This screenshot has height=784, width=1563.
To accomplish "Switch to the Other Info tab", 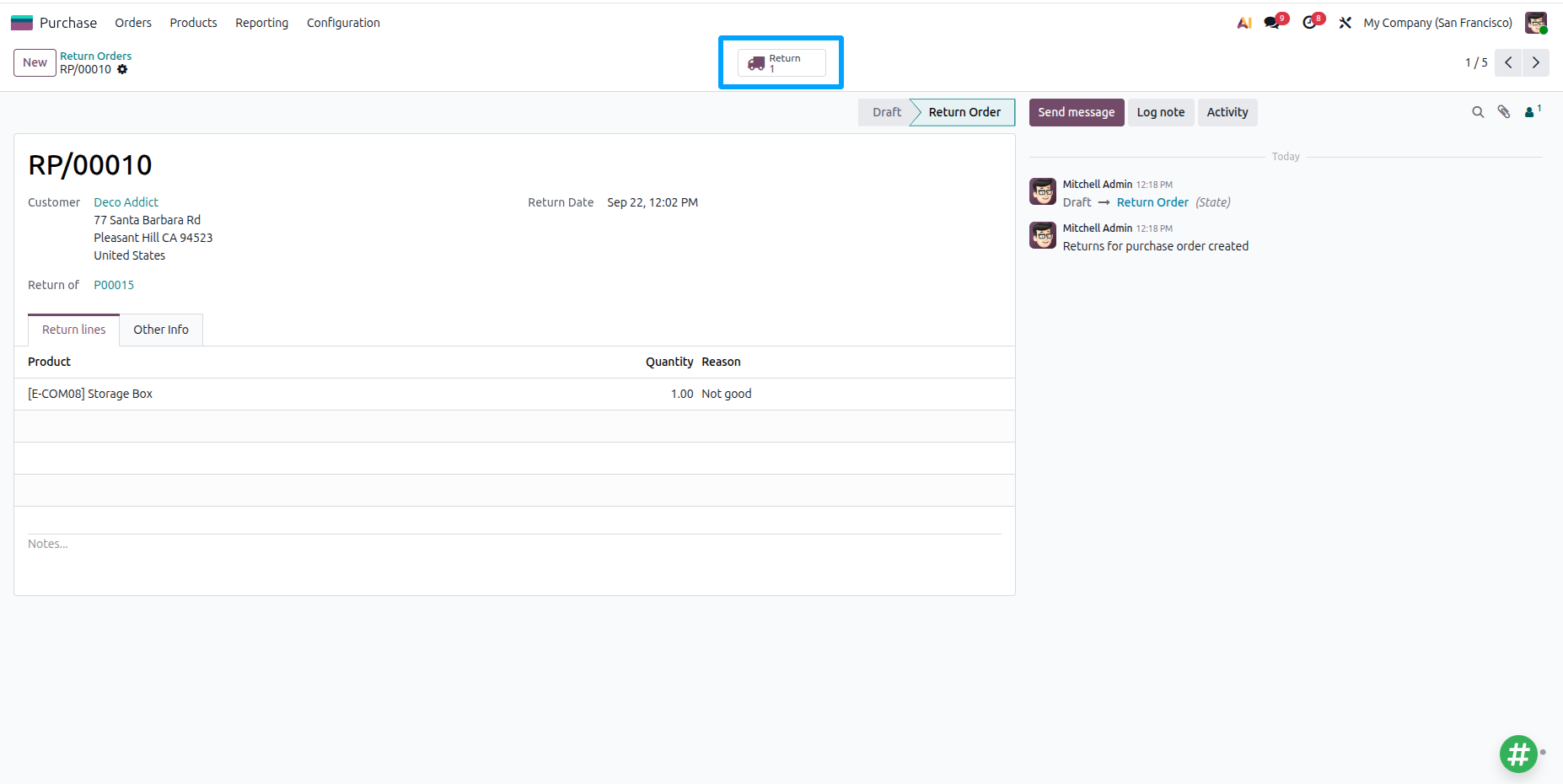I will click(x=161, y=330).
